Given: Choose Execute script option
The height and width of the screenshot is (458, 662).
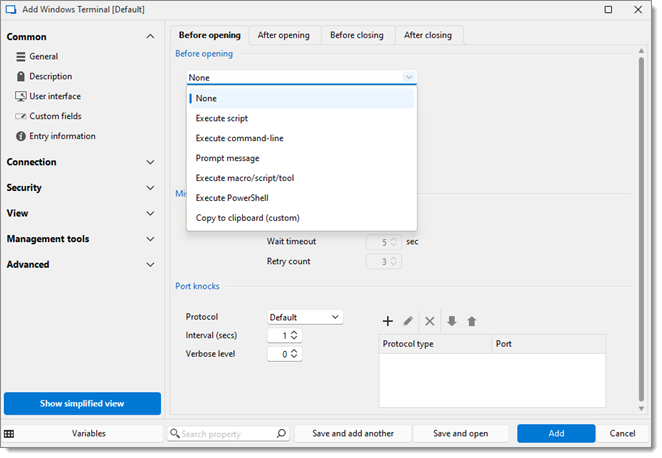Looking at the screenshot, I should (x=301, y=118).
